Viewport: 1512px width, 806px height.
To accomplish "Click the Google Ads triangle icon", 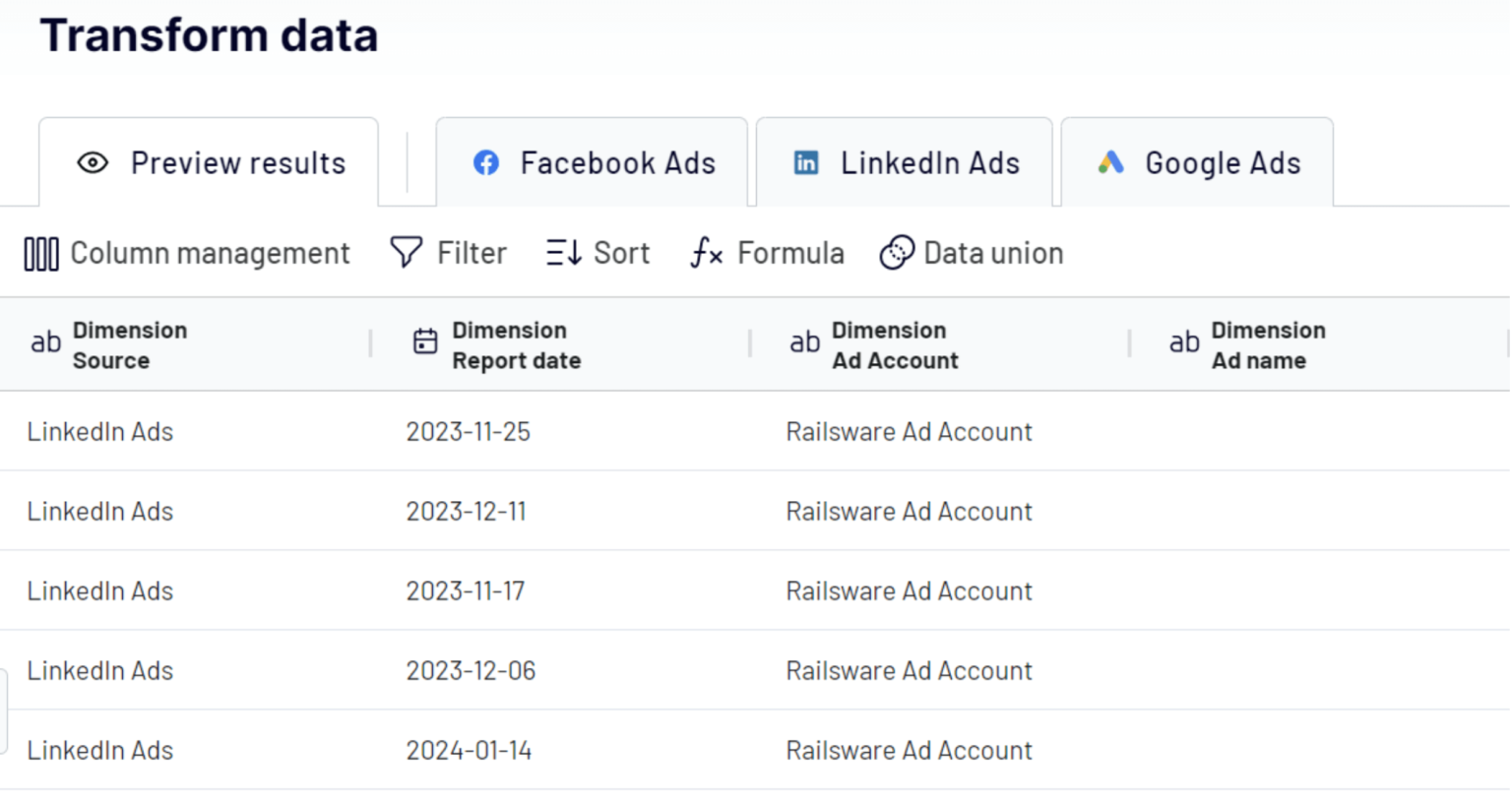I will tap(1110, 162).
